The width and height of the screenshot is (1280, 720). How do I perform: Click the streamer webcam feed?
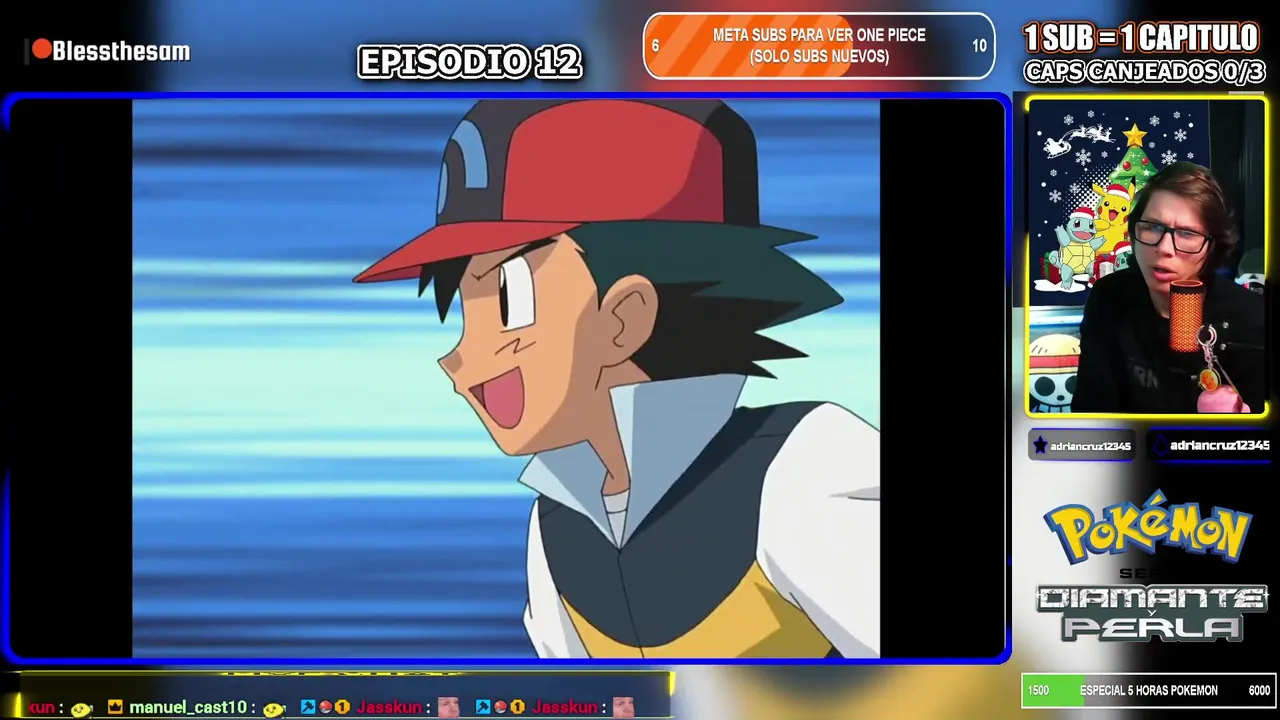click(1147, 257)
